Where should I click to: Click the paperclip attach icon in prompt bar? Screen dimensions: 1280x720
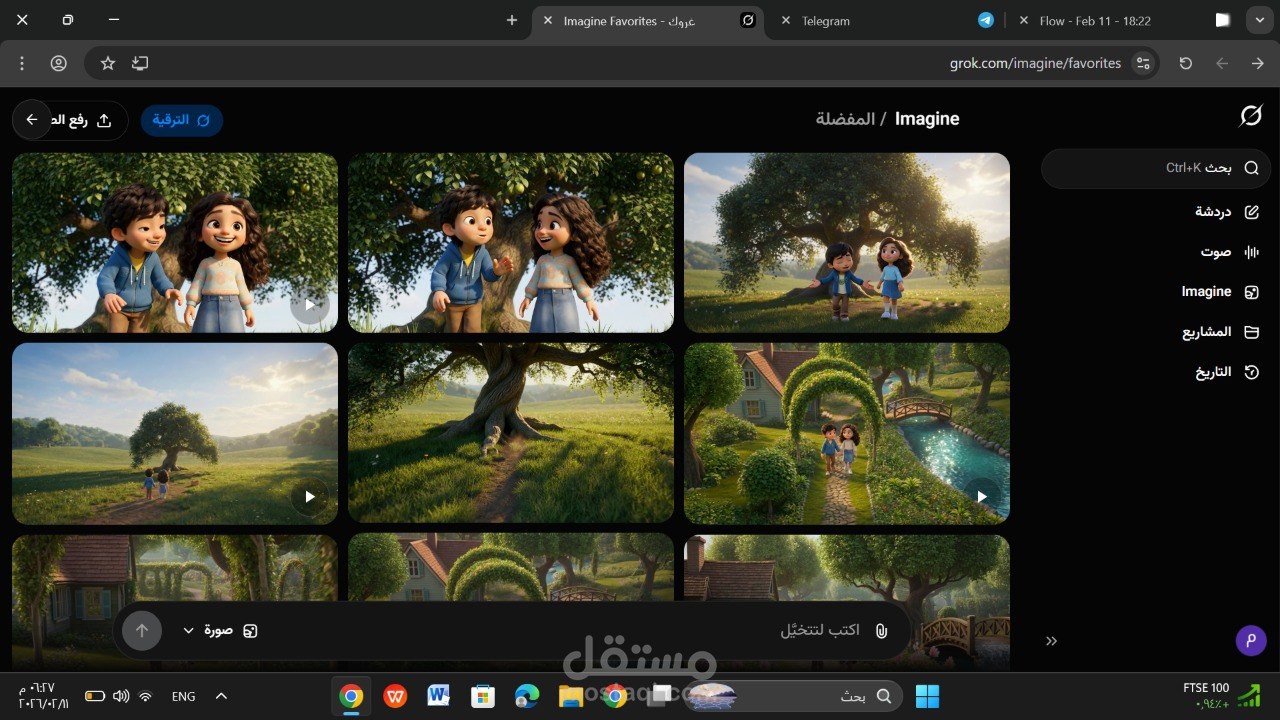881,631
